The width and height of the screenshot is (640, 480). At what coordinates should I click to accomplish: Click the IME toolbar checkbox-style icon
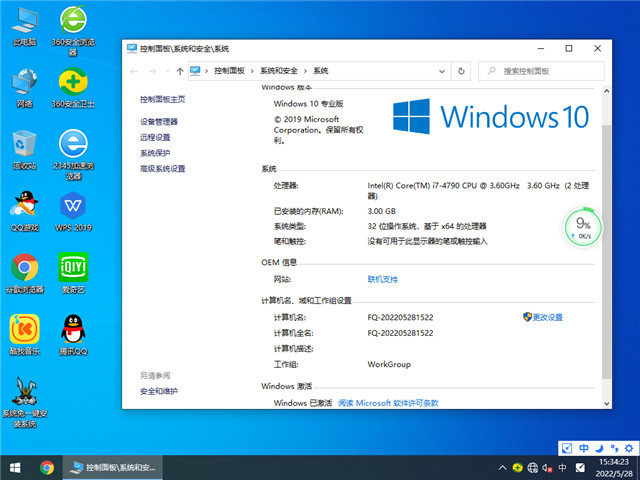(567, 448)
